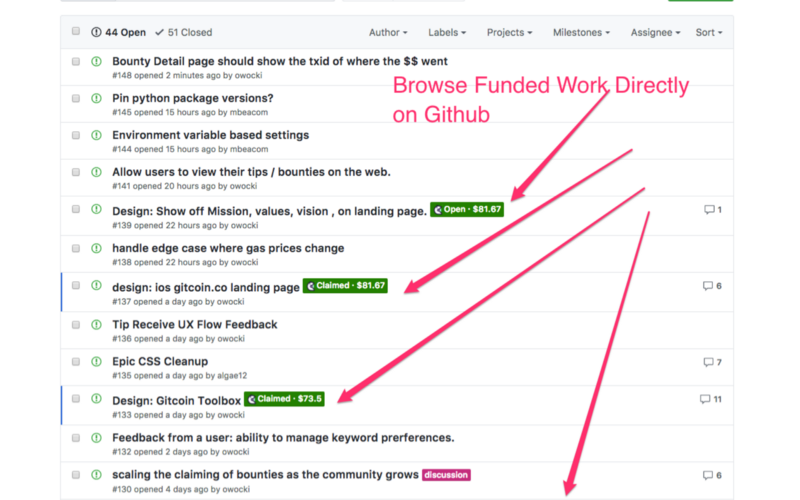Click open status icon for issue #141

[96, 172]
